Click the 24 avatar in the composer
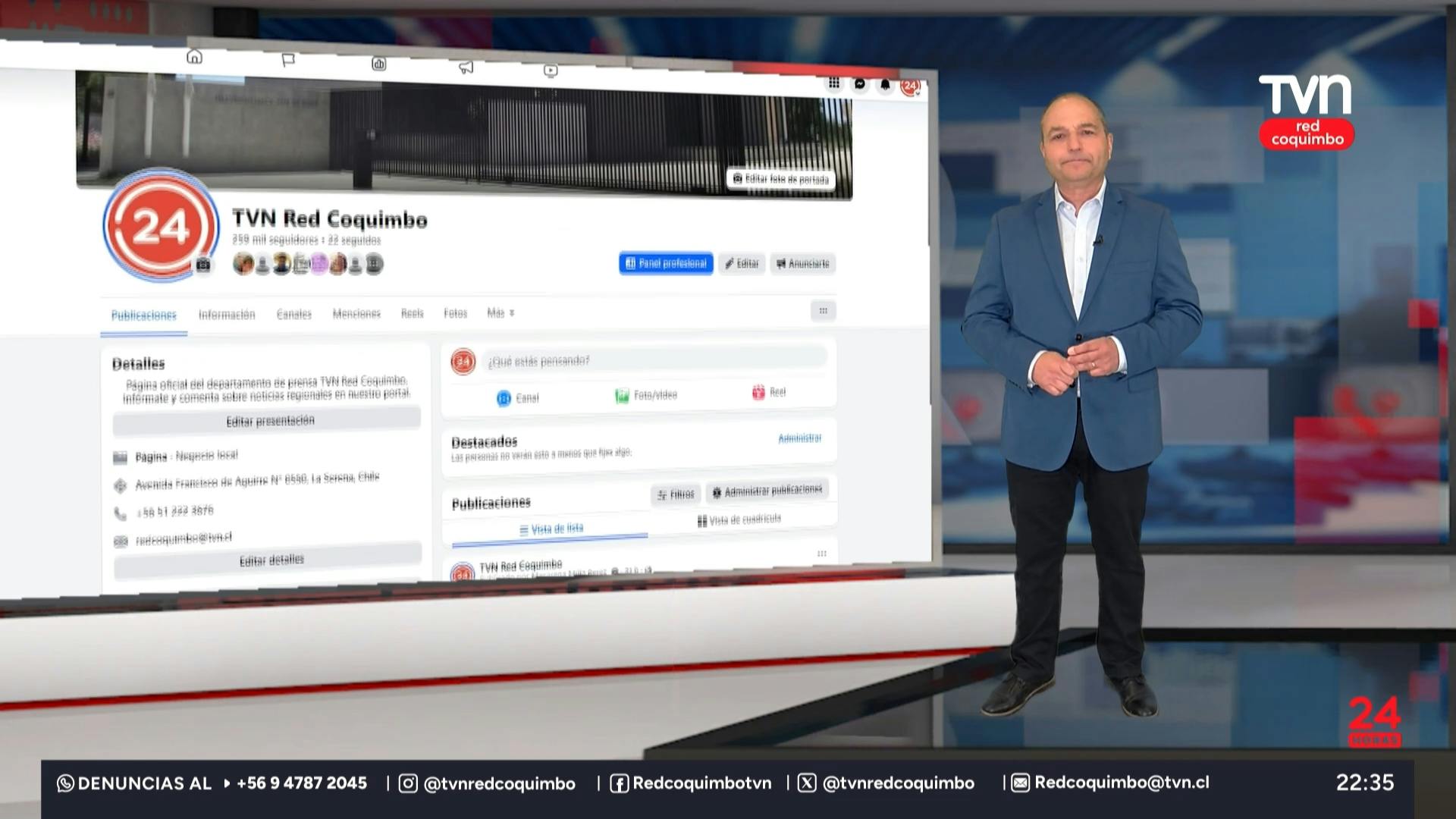The height and width of the screenshot is (819, 1456). (463, 362)
